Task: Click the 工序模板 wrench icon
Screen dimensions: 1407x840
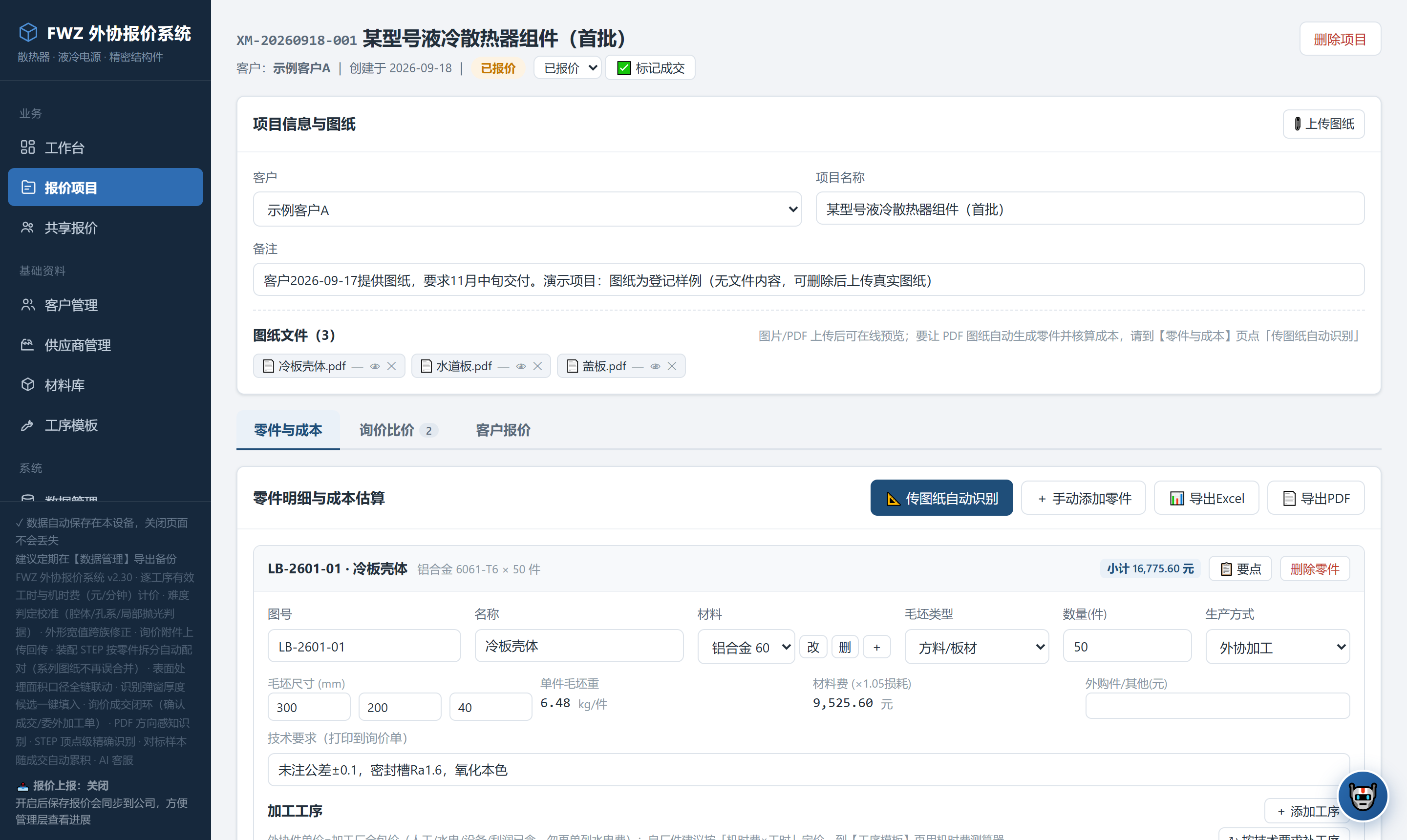Action: pos(28,425)
